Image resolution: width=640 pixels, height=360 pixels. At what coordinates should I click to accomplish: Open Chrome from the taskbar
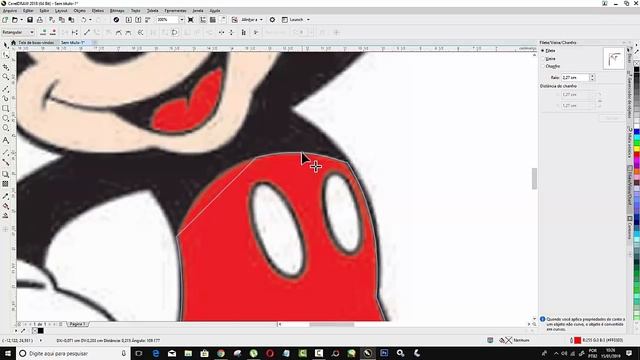221,353
